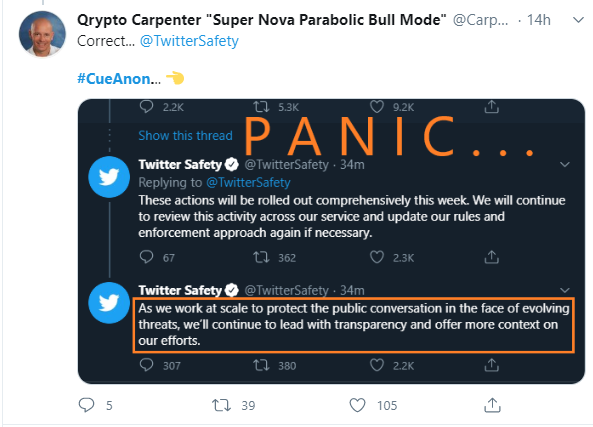Viewport: 593px width, 427px height.
Task: Open the @TwitterSafety mention link
Action: tap(189, 41)
